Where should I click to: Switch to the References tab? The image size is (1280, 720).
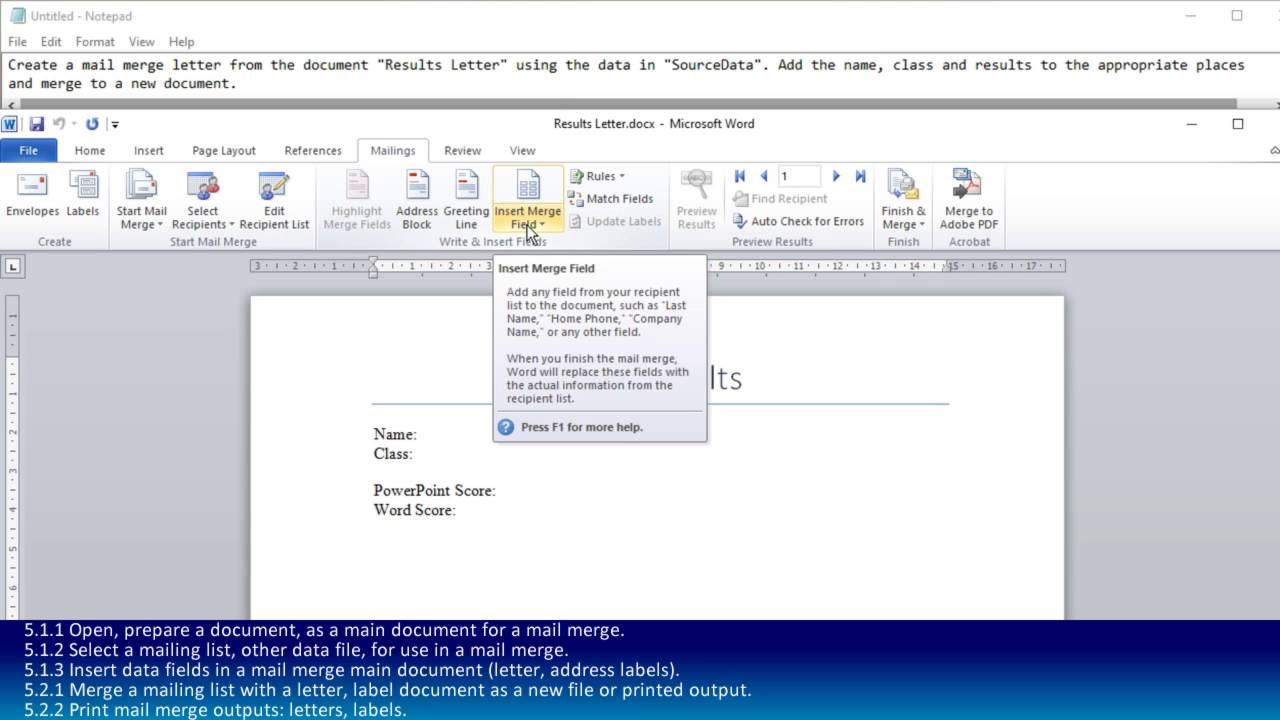(313, 150)
